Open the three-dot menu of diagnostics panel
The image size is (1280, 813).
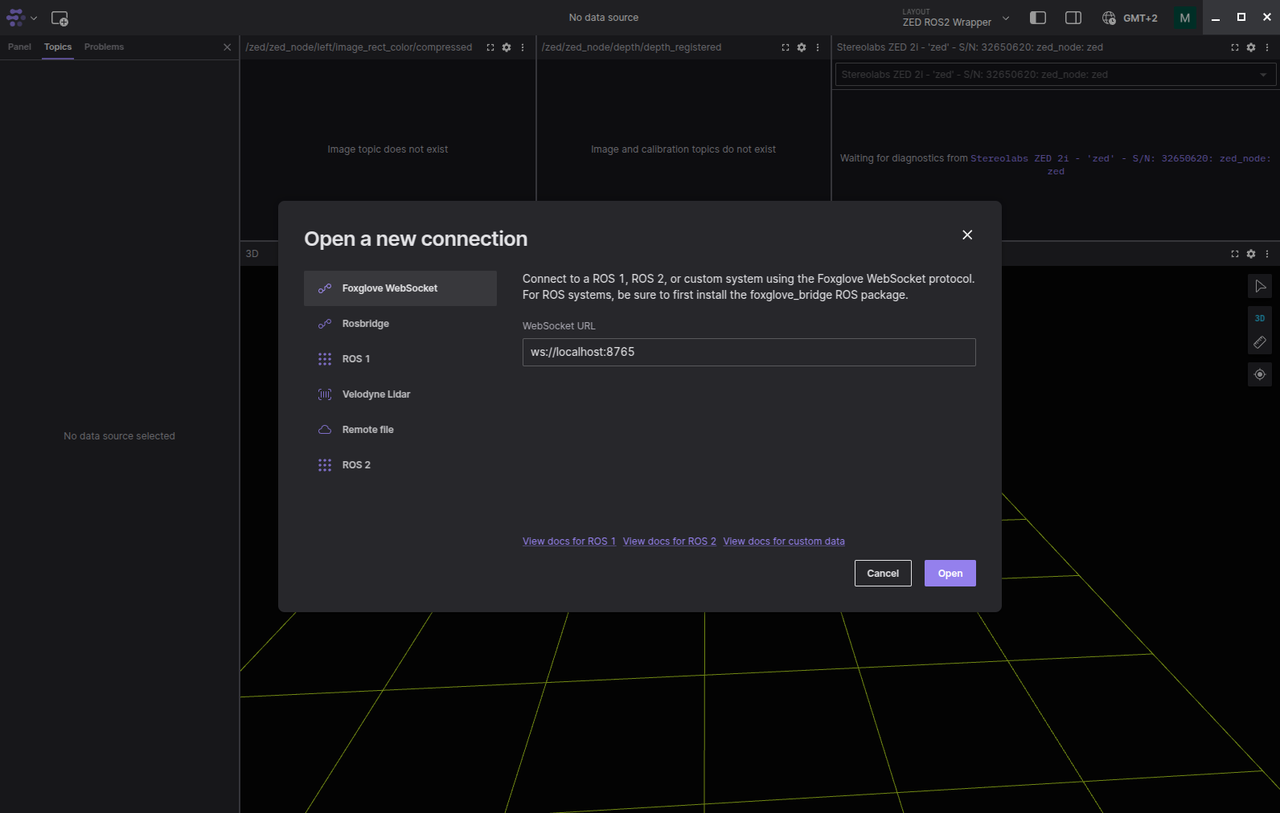click(1266, 47)
